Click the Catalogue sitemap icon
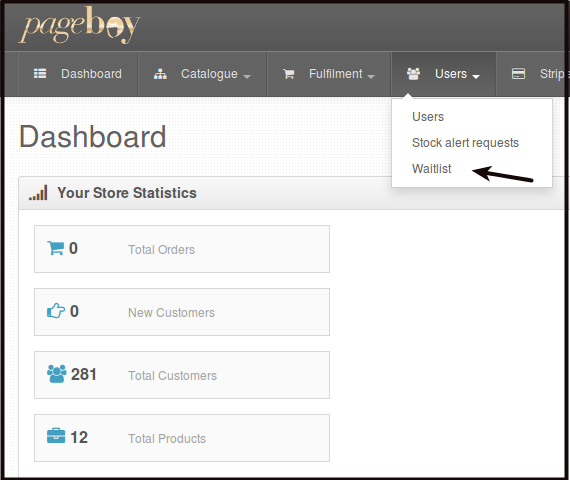The width and height of the screenshot is (570, 480). pos(160,74)
